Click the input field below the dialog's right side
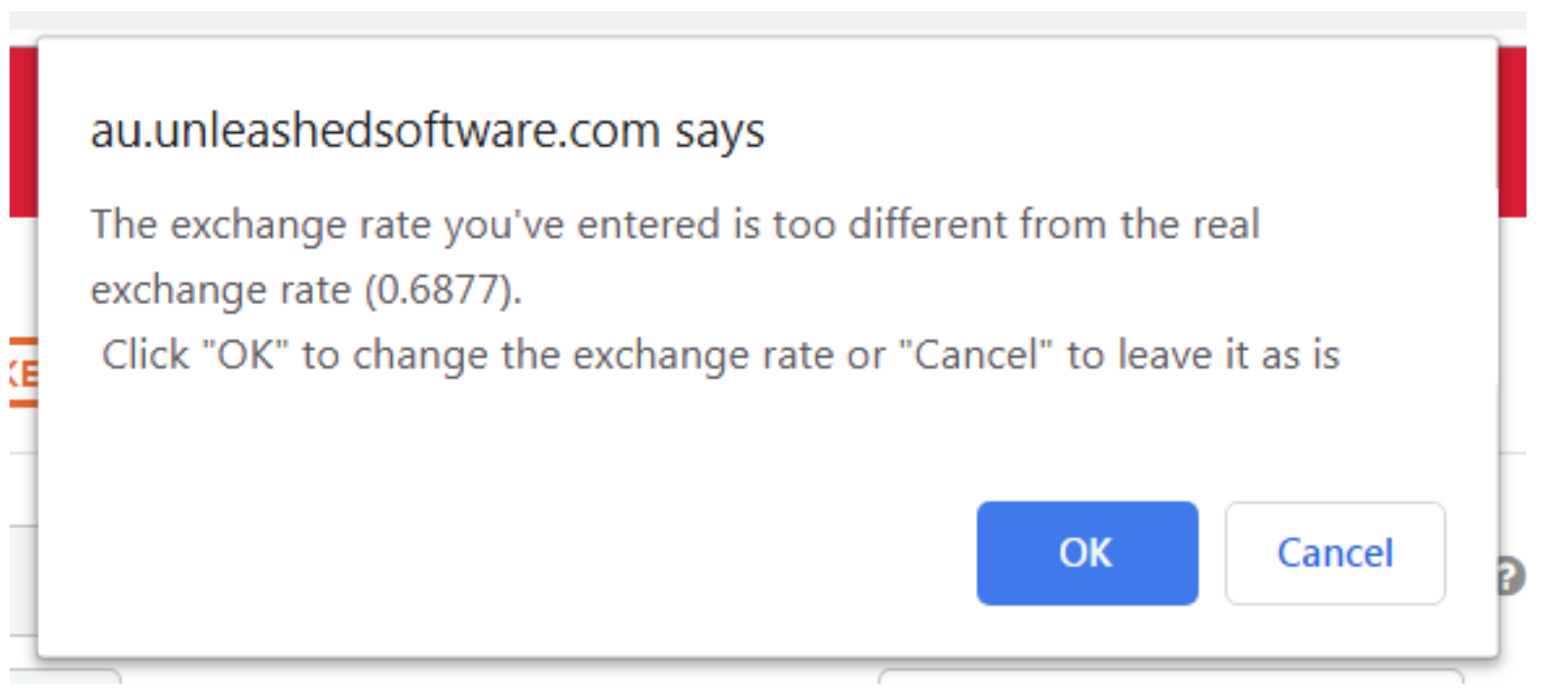1568x695 pixels. coord(1169,677)
